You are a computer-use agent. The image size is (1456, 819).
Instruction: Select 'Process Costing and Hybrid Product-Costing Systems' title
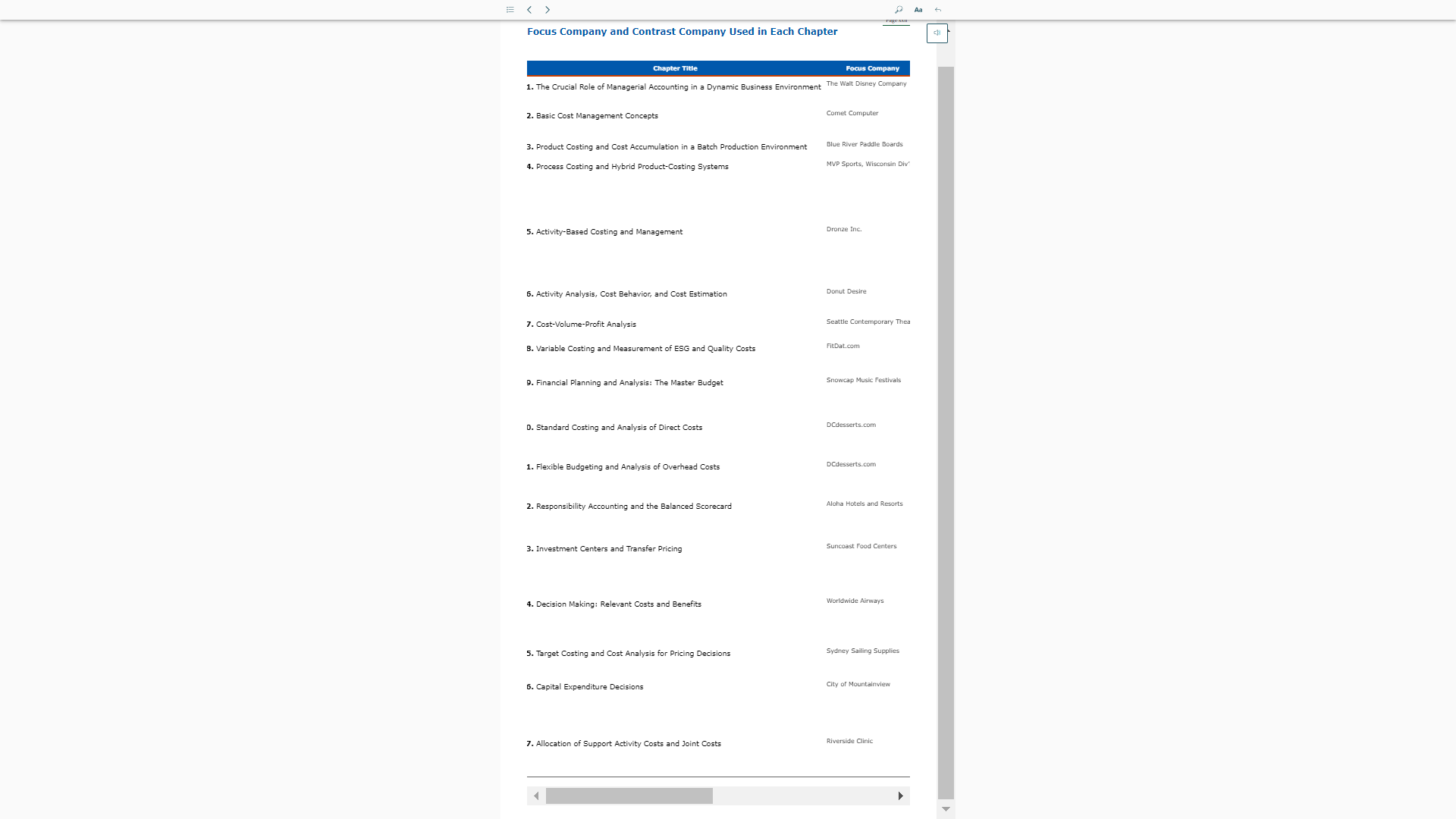632,167
